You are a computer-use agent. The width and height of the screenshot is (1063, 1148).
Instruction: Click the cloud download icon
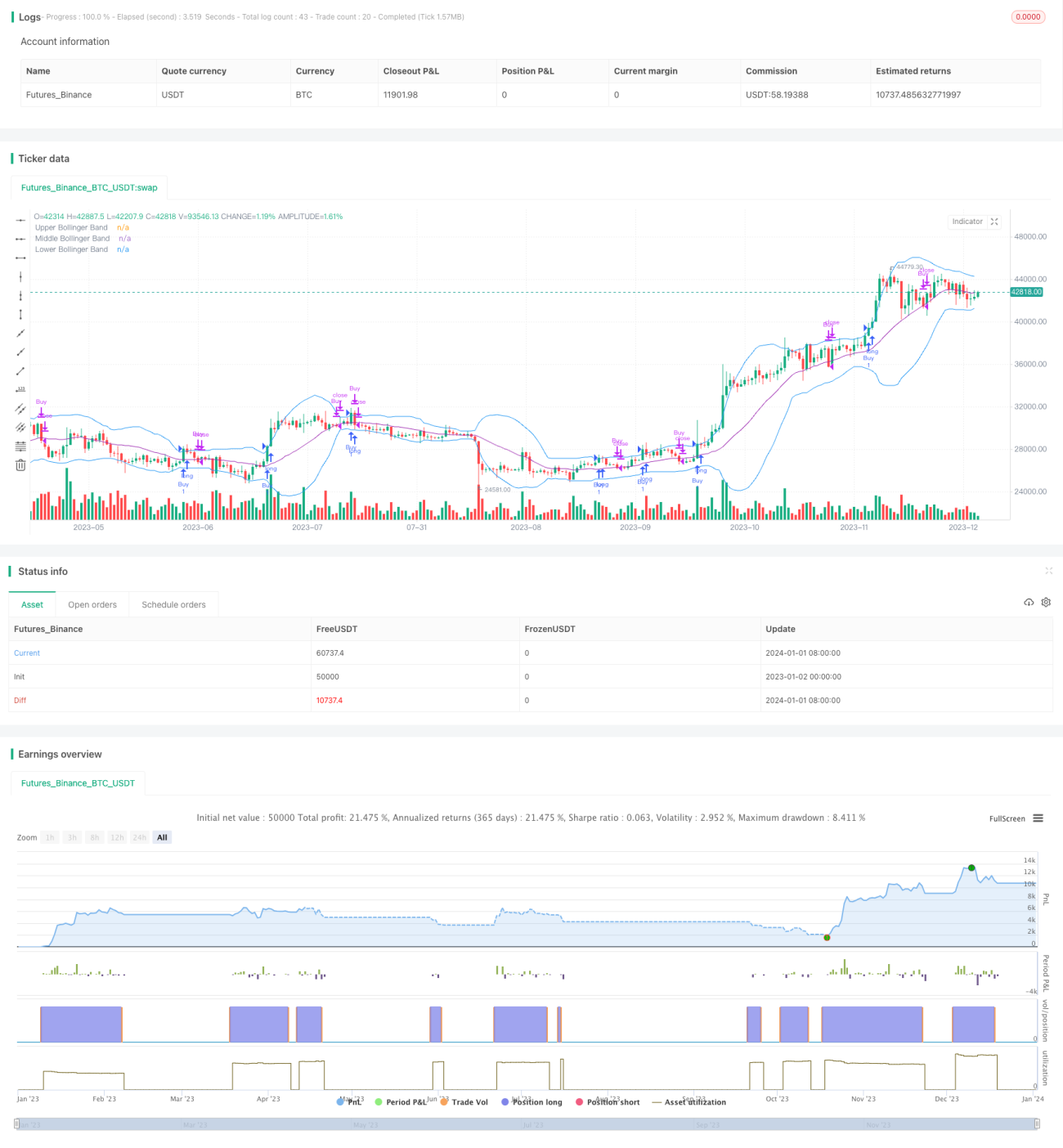(x=1029, y=602)
